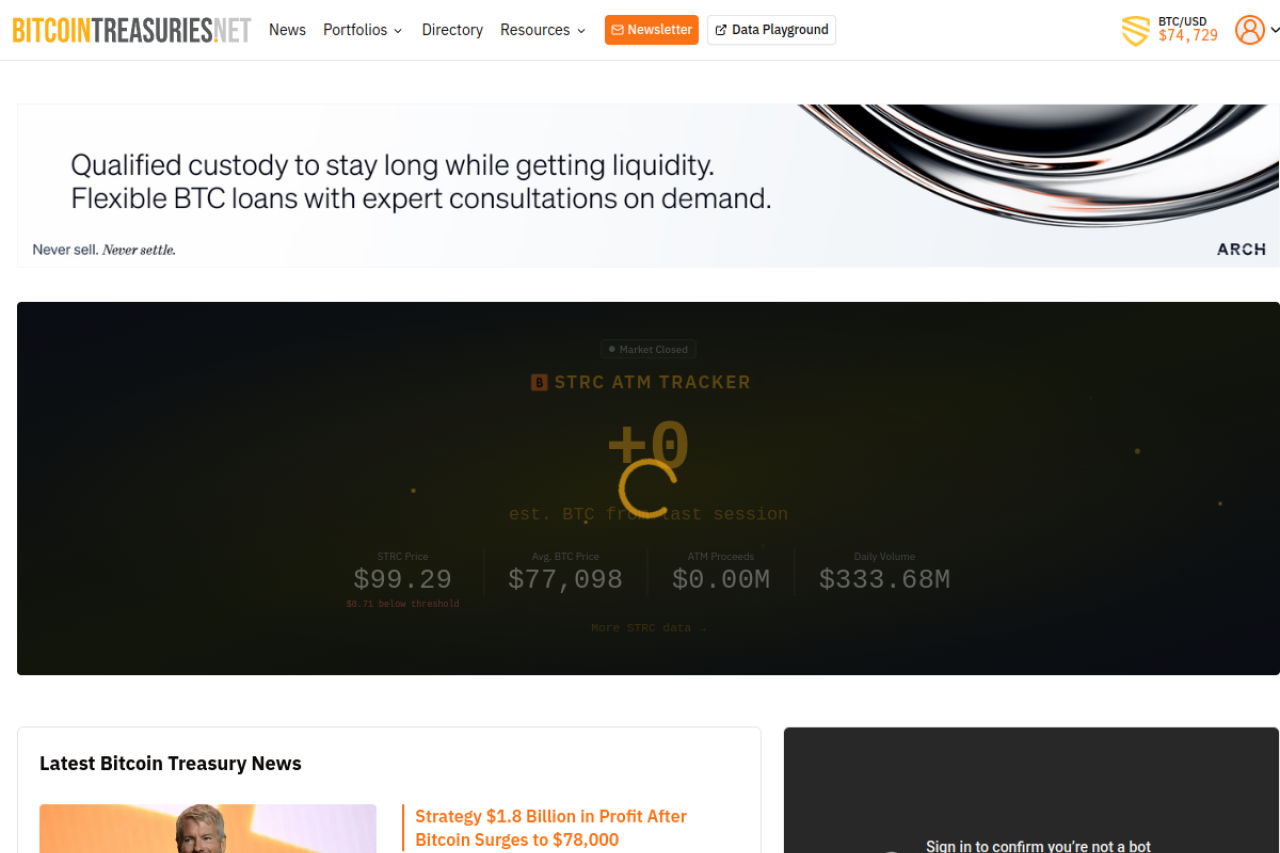Follow the More STRC data link
The width and height of the screenshot is (1280, 853).
tap(648, 628)
